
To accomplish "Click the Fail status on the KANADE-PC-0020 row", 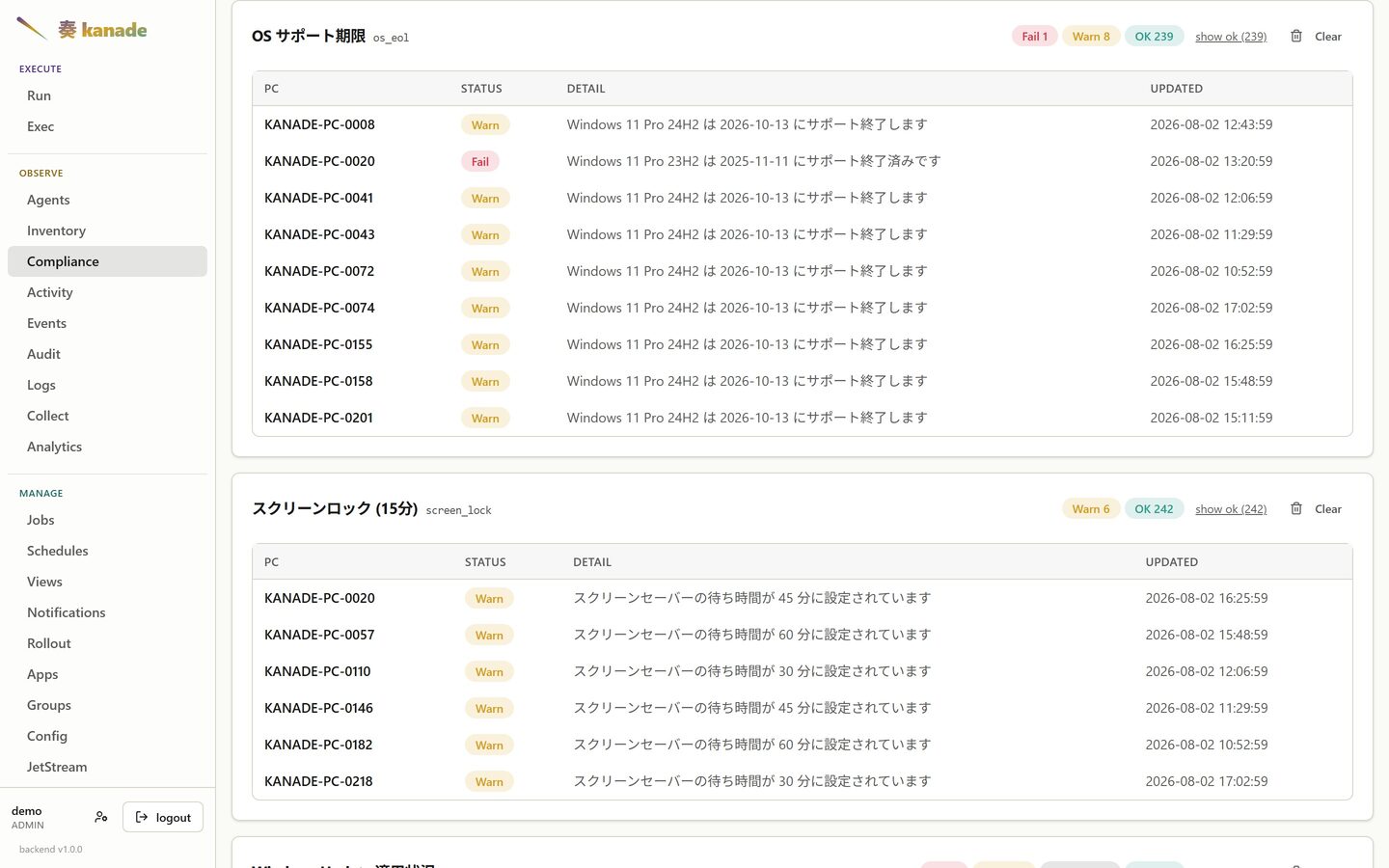I will click(x=479, y=161).
